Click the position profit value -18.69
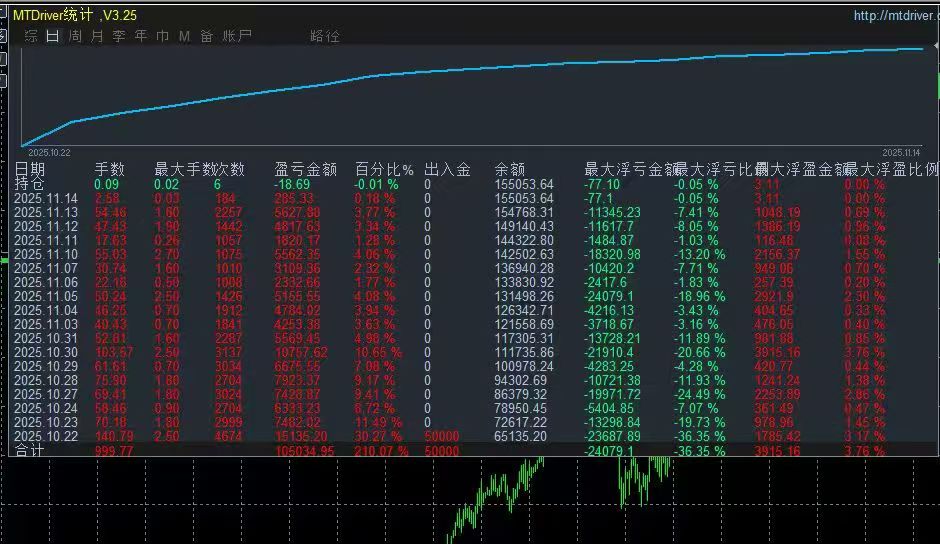 pyautogui.click(x=292, y=184)
